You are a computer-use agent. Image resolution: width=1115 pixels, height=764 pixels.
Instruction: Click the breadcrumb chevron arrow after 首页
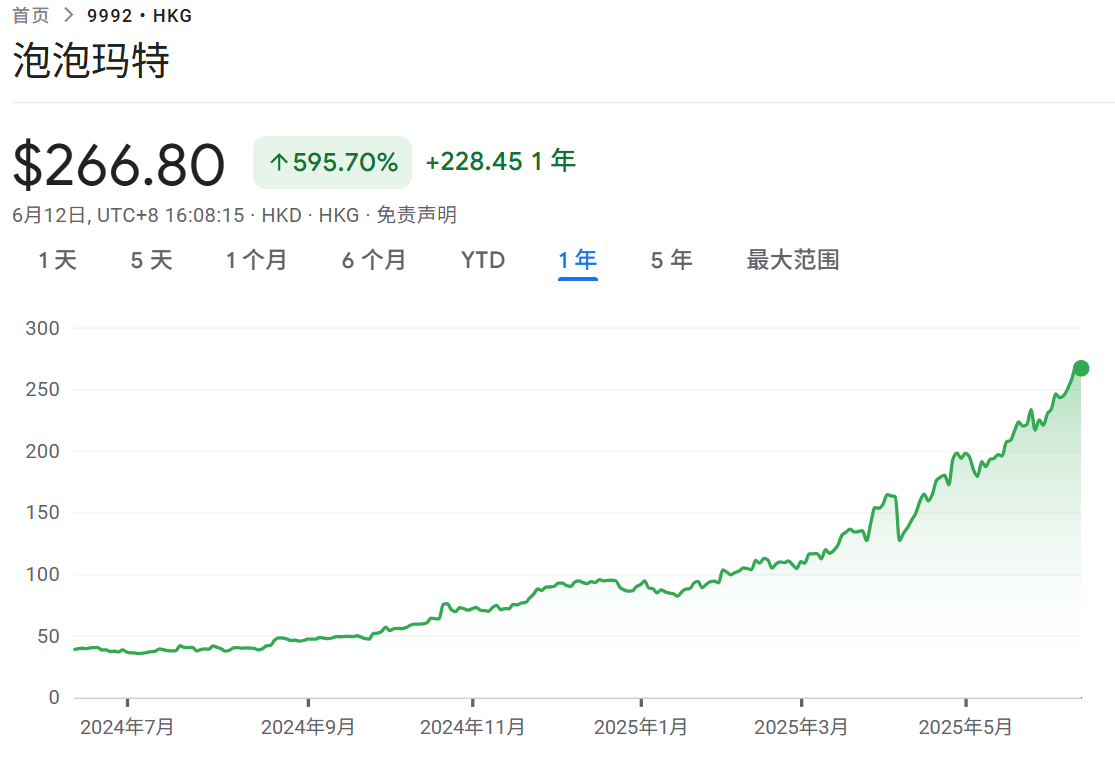[x=68, y=16]
